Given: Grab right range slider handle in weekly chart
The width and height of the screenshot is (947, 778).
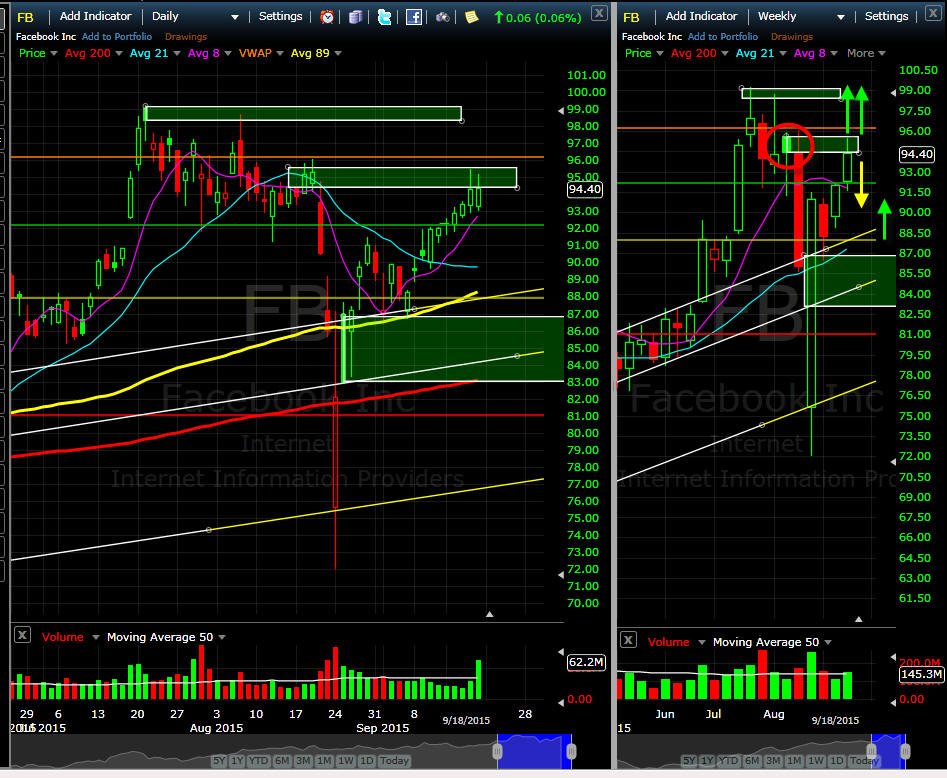Looking at the screenshot, I should tap(905, 751).
